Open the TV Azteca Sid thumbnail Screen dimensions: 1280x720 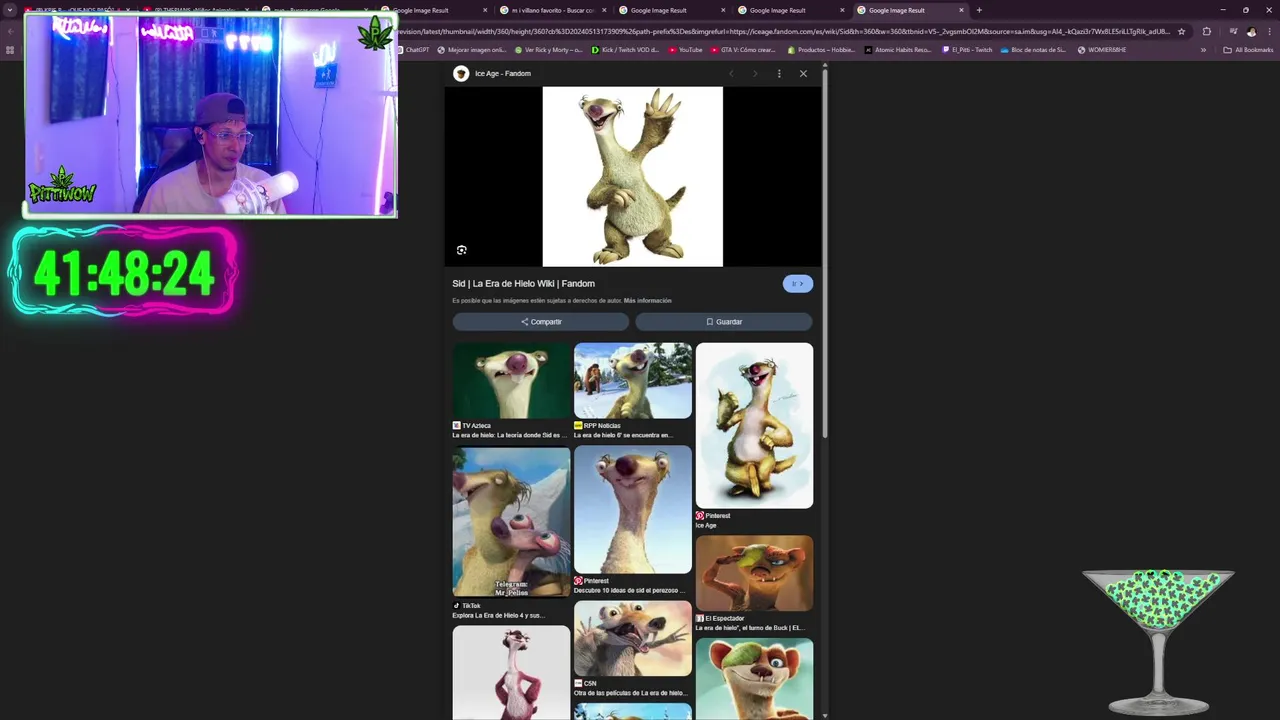coord(511,381)
